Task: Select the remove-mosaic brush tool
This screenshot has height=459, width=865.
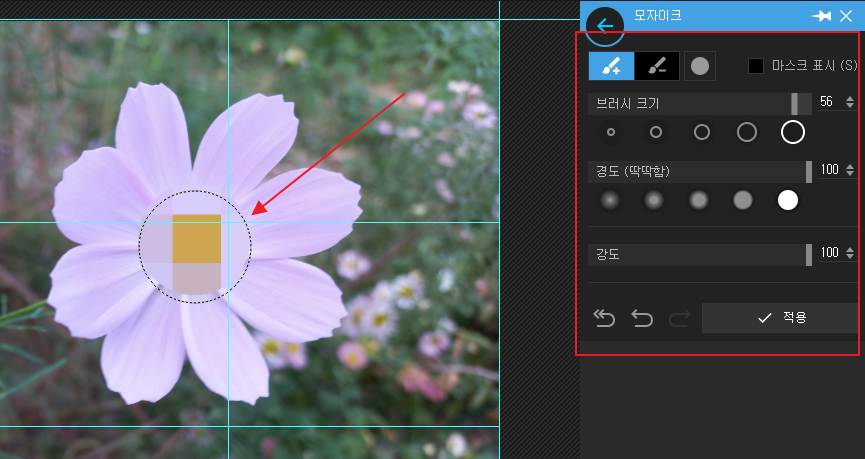Action: [656, 66]
